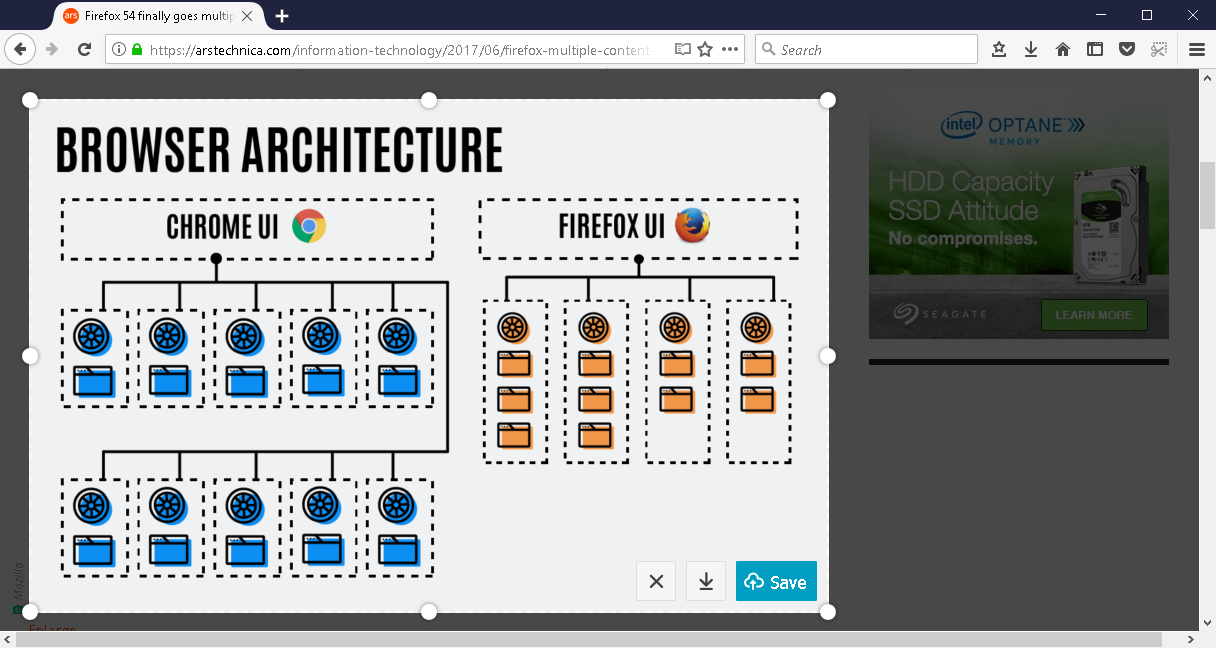Toggle Reader View with the book icon

tap(682, 49)
